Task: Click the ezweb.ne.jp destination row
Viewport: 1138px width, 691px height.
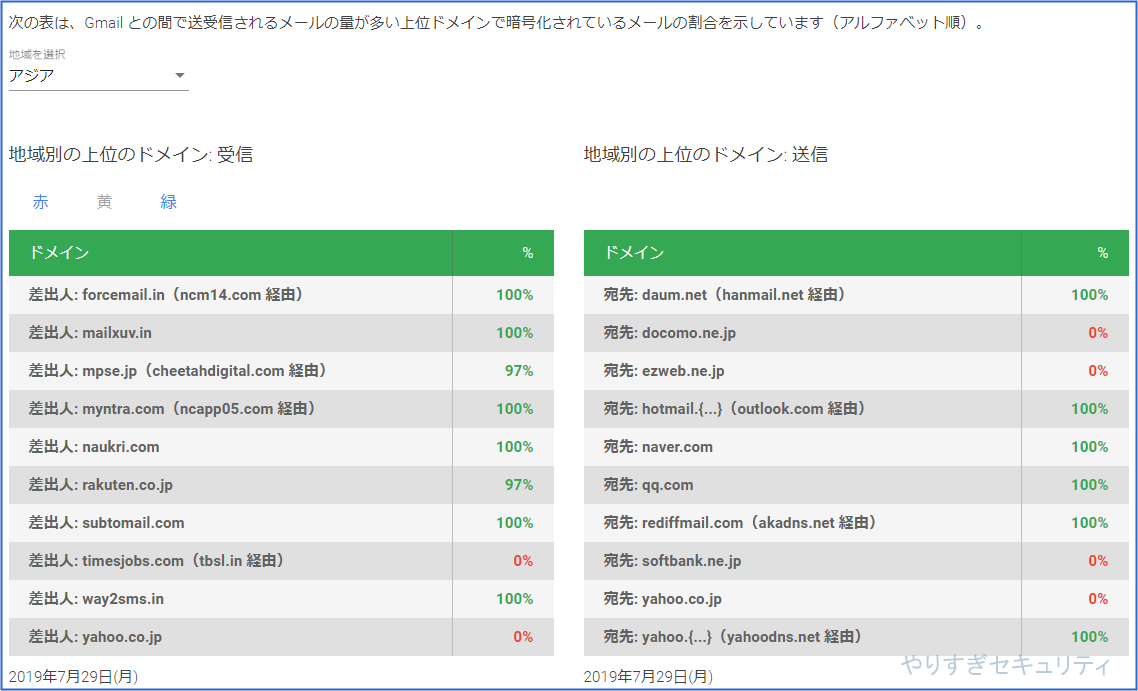Action: coord(856,371)
